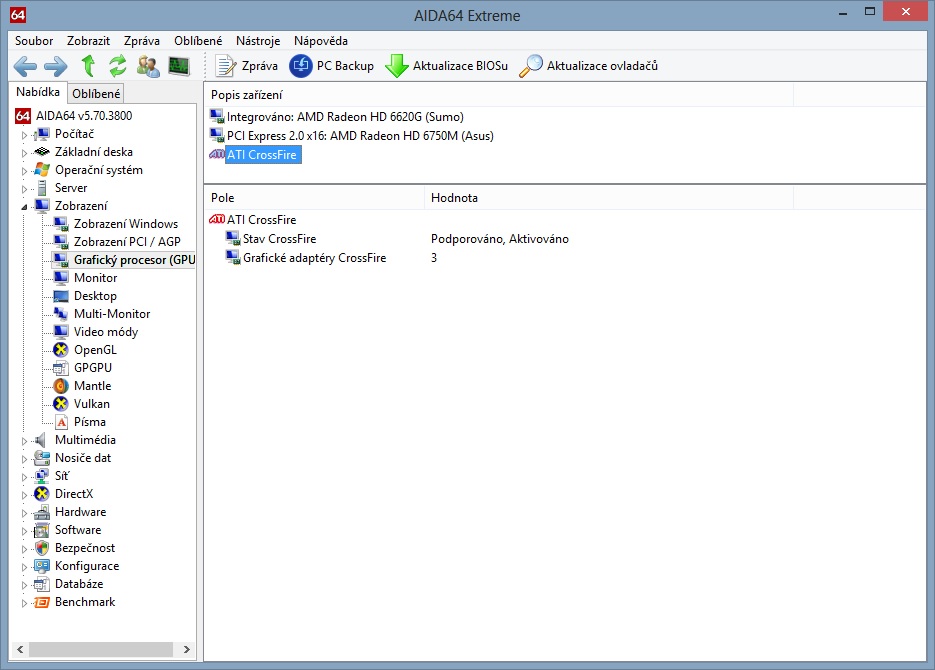Expand the DirectX tree node
The width and height of the screenshot is (935, 670).
point(24,495)
